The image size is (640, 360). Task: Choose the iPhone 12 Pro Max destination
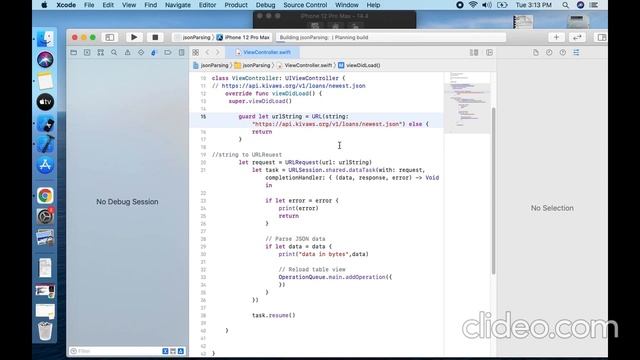point(243,37)
